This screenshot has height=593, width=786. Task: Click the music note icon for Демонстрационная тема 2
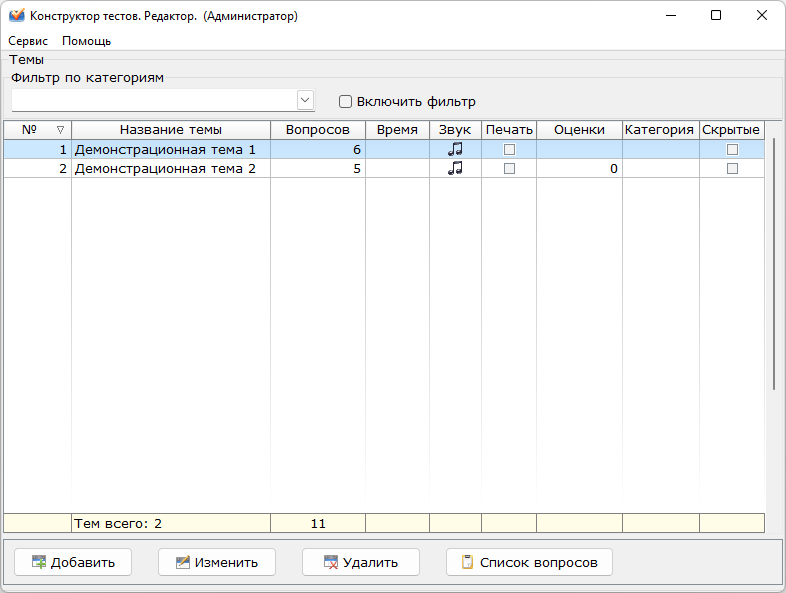[455, 169]
